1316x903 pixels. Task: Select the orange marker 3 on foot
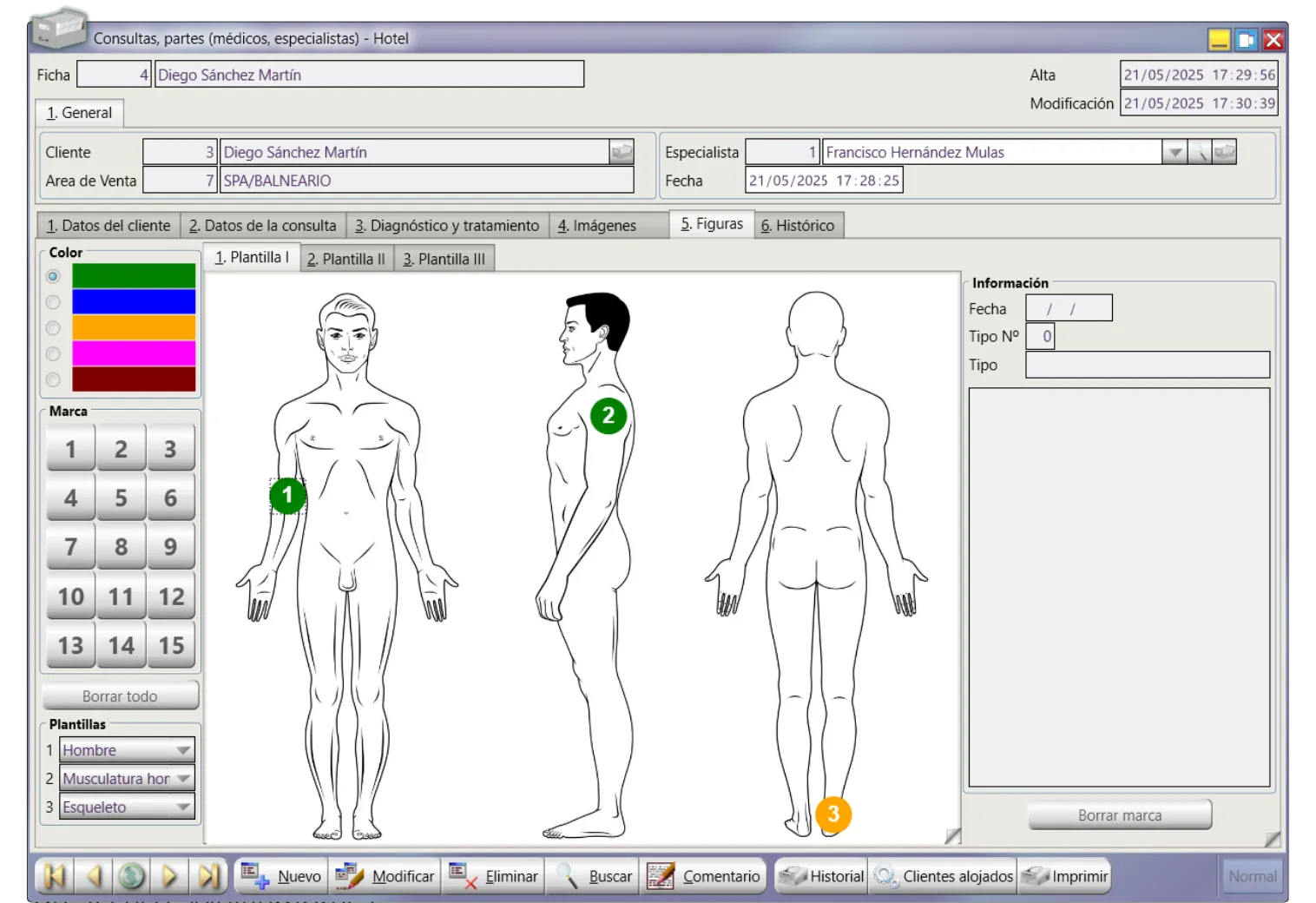click(833, 814)
